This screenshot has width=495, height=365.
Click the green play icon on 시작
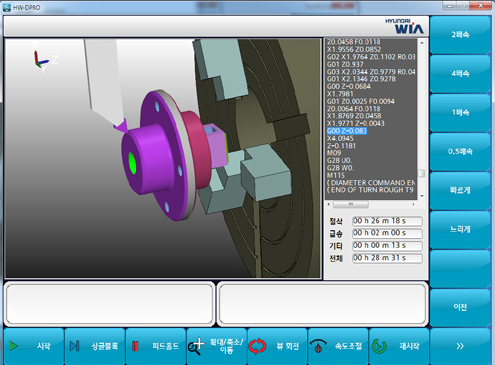tap(13, 346)
